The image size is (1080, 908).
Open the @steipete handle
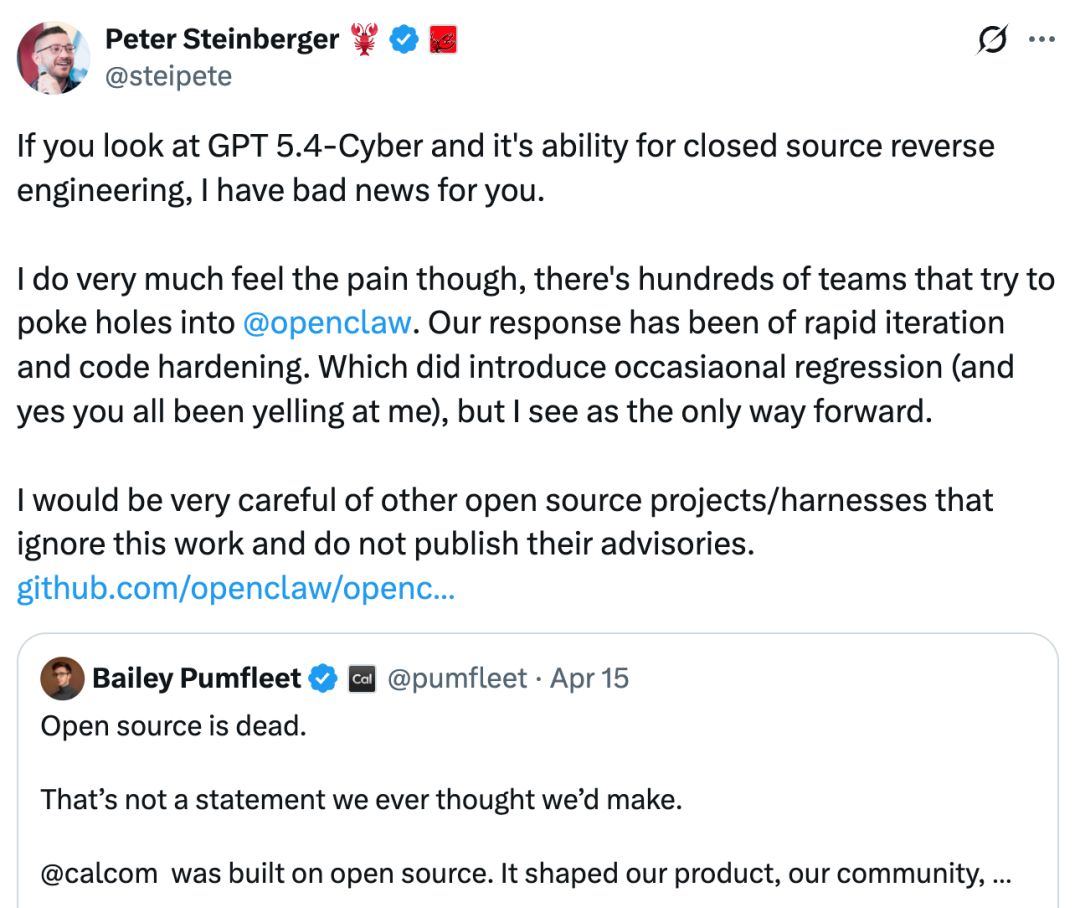click(168, 75)
